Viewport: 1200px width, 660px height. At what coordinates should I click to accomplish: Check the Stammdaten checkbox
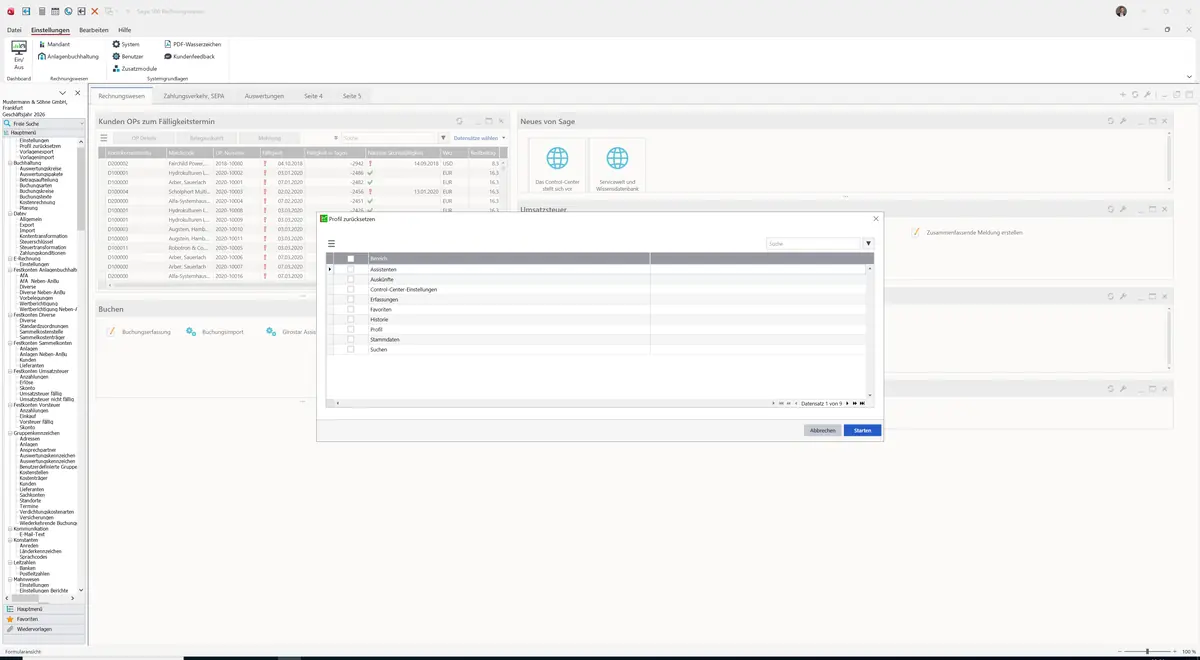(x=351, y=339)
